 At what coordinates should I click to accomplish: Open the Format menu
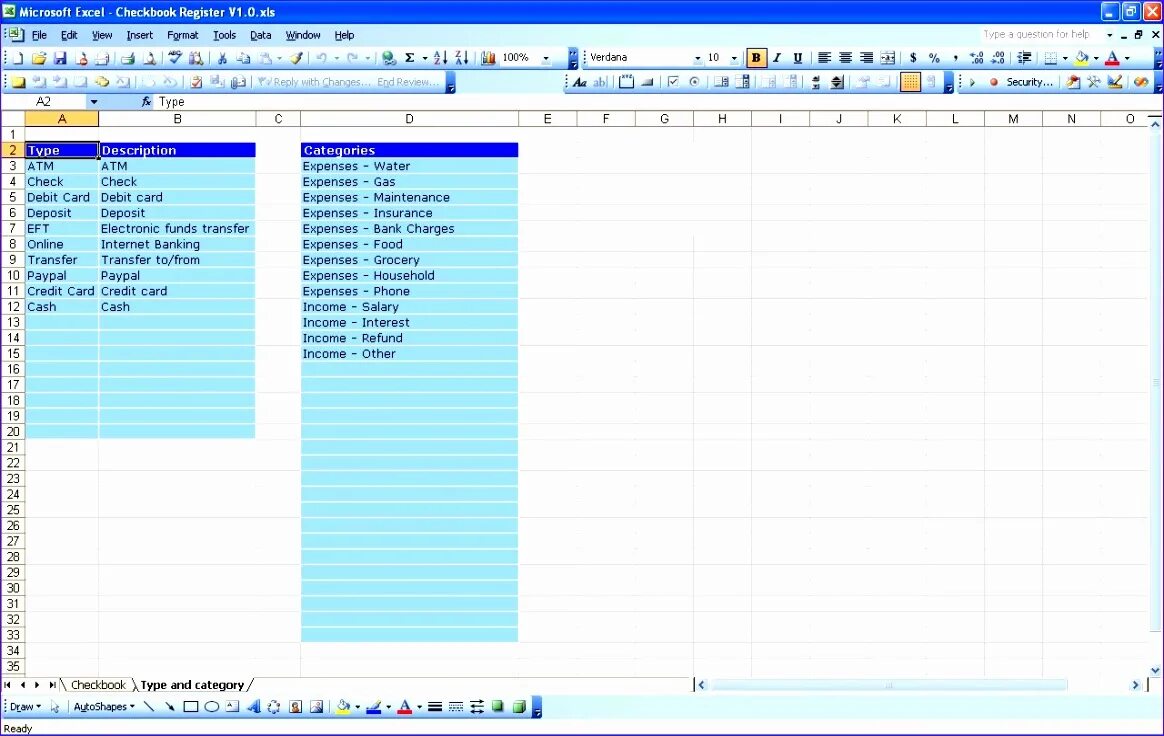[183, 35]
